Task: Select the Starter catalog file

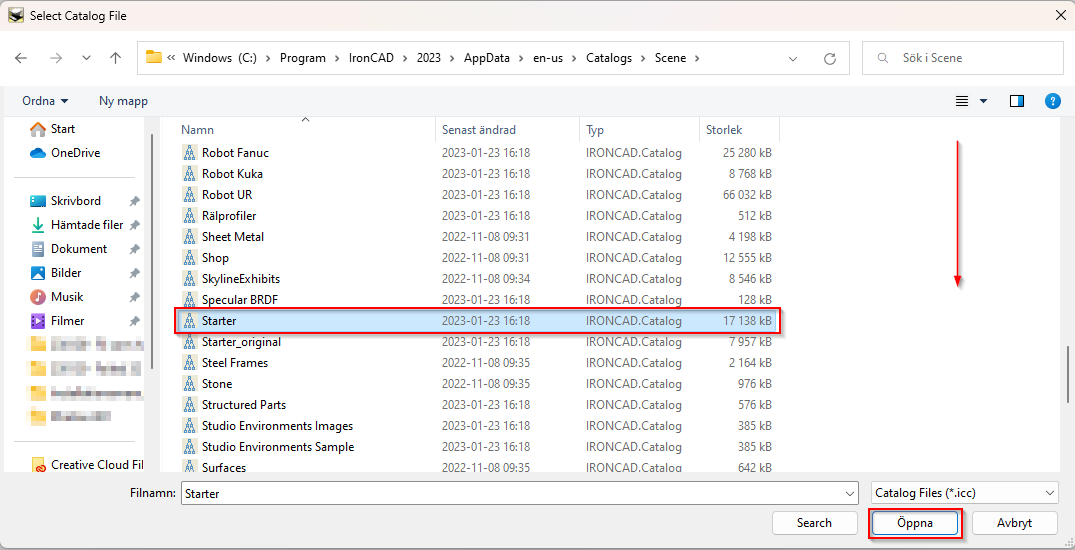Action: pyautogui.click(x=477, y=321)
